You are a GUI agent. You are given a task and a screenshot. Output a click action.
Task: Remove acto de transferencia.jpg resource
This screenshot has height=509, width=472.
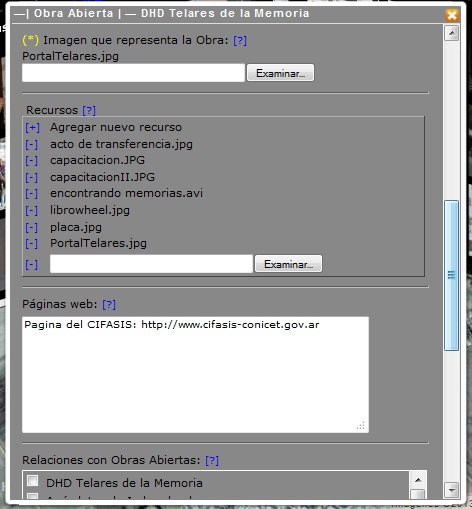point(31,144)
